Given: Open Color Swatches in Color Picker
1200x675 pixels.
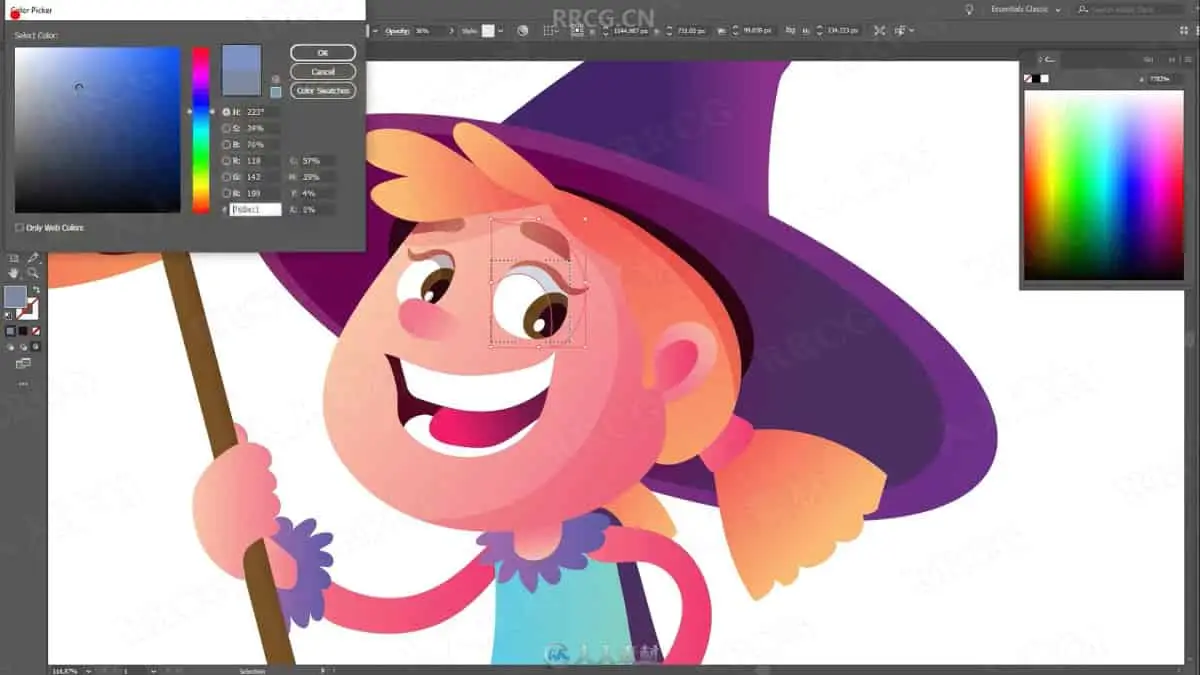Looking at the screenshot, I should click(x=323, y=91).
